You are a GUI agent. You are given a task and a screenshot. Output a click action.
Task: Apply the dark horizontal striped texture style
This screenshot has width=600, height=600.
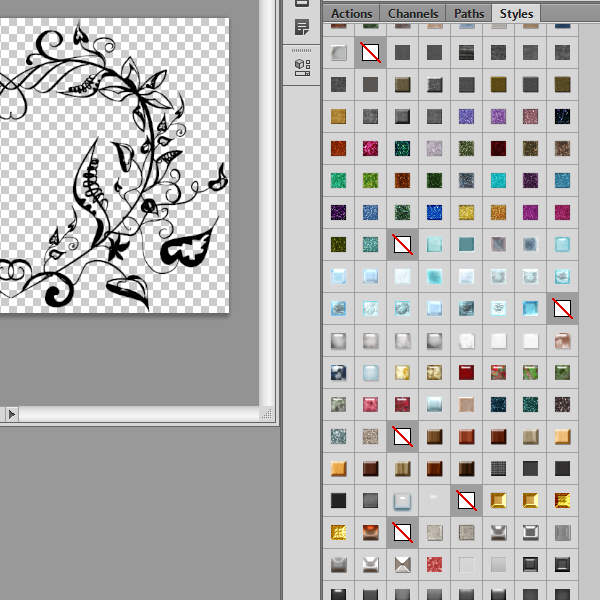pyautogui.click(x=466, y=52)
